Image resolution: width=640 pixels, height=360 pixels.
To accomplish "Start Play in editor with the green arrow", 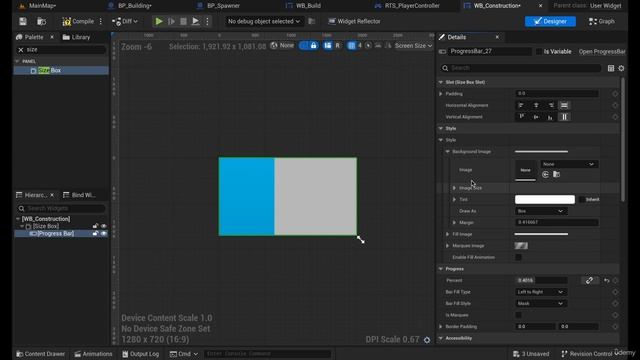I will tap(159, 21).
